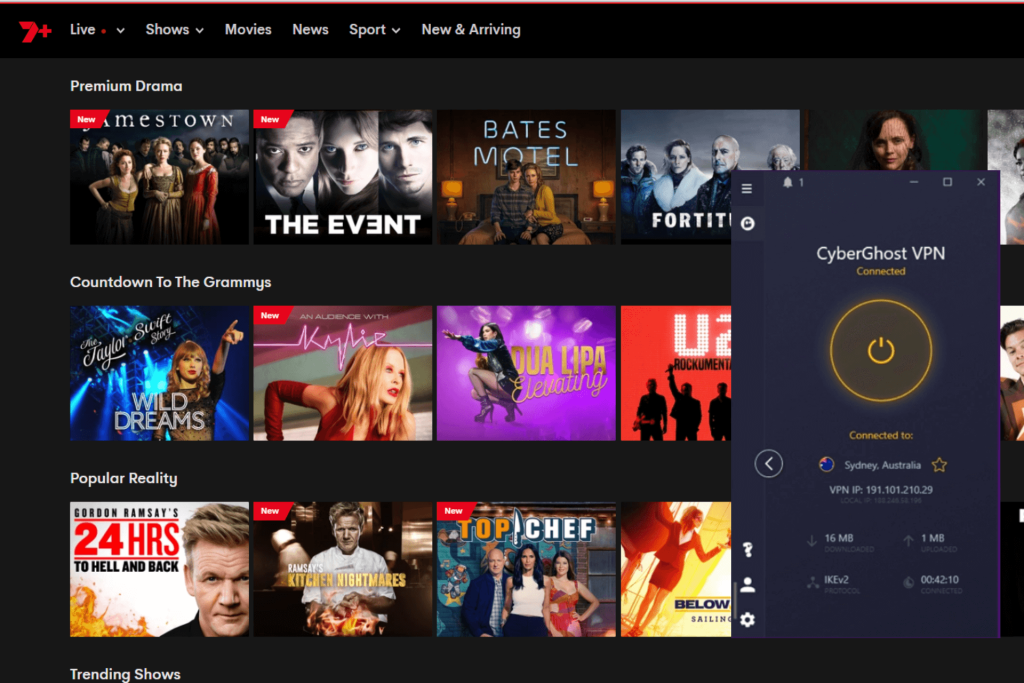Open CyberGhost settings gear icon
This screenshot has height=683, width=1024.
pyautogui.click(x=747, y=620)
